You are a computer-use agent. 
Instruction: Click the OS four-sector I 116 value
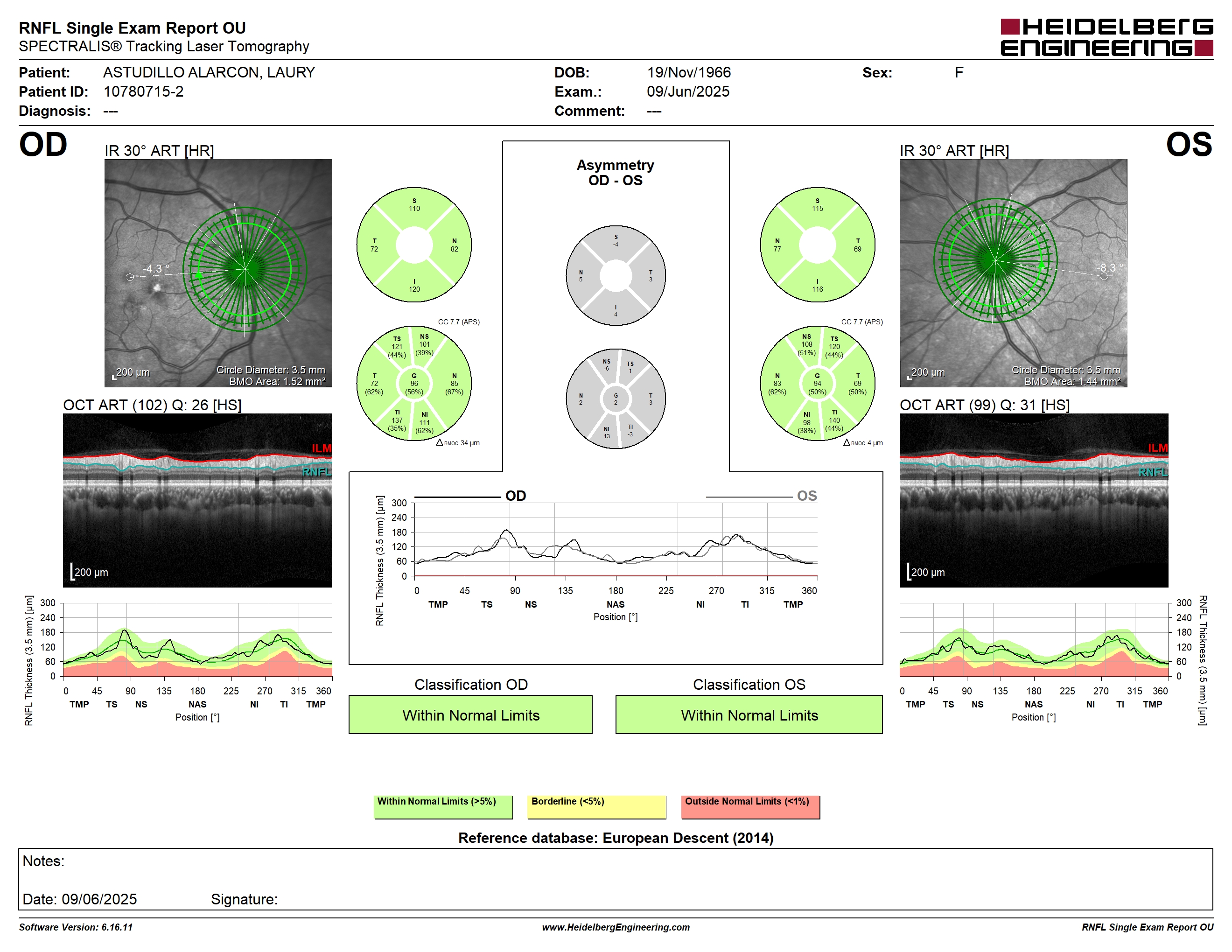818,286
